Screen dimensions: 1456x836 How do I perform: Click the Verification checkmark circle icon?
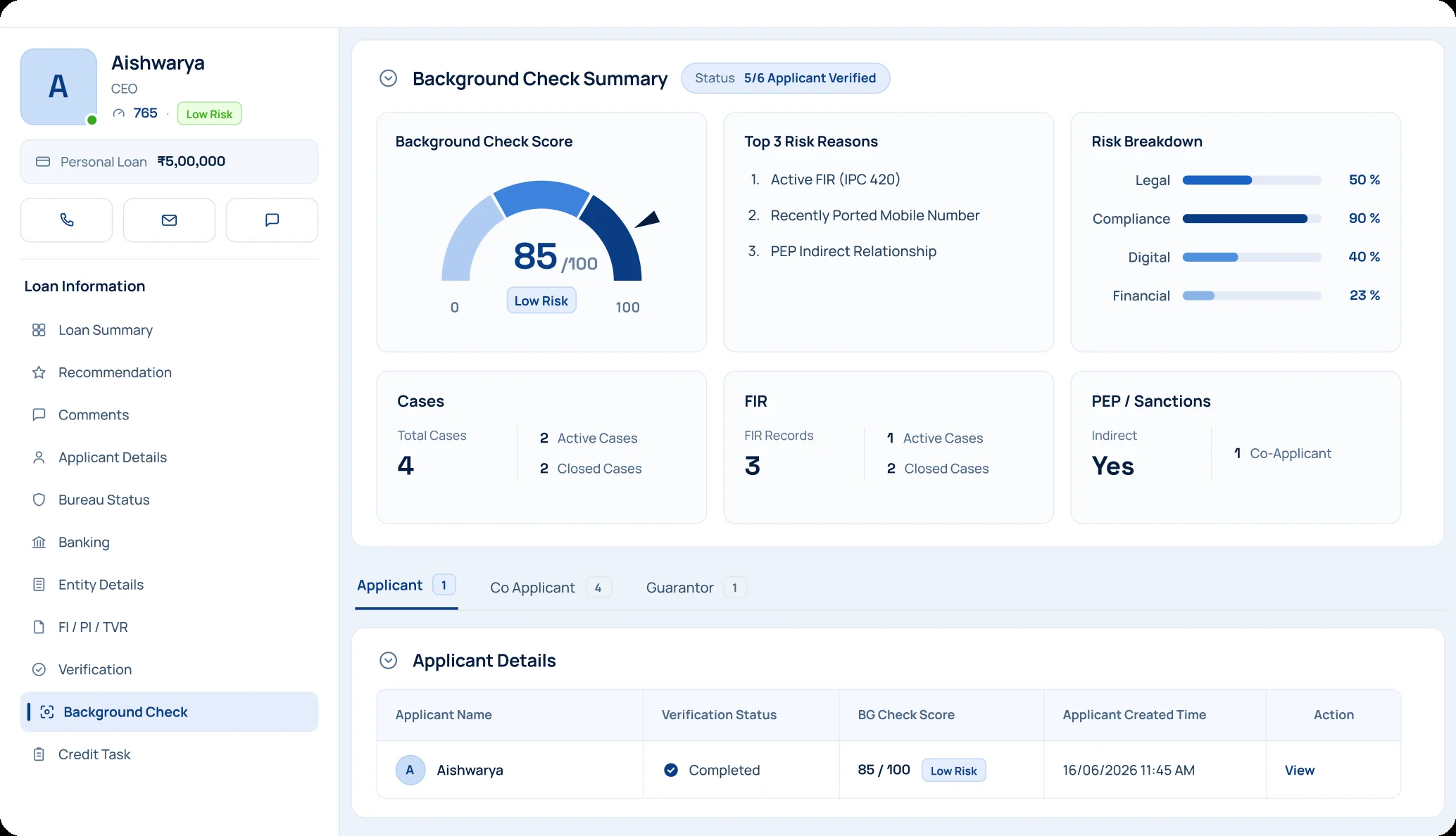[39, 669]
